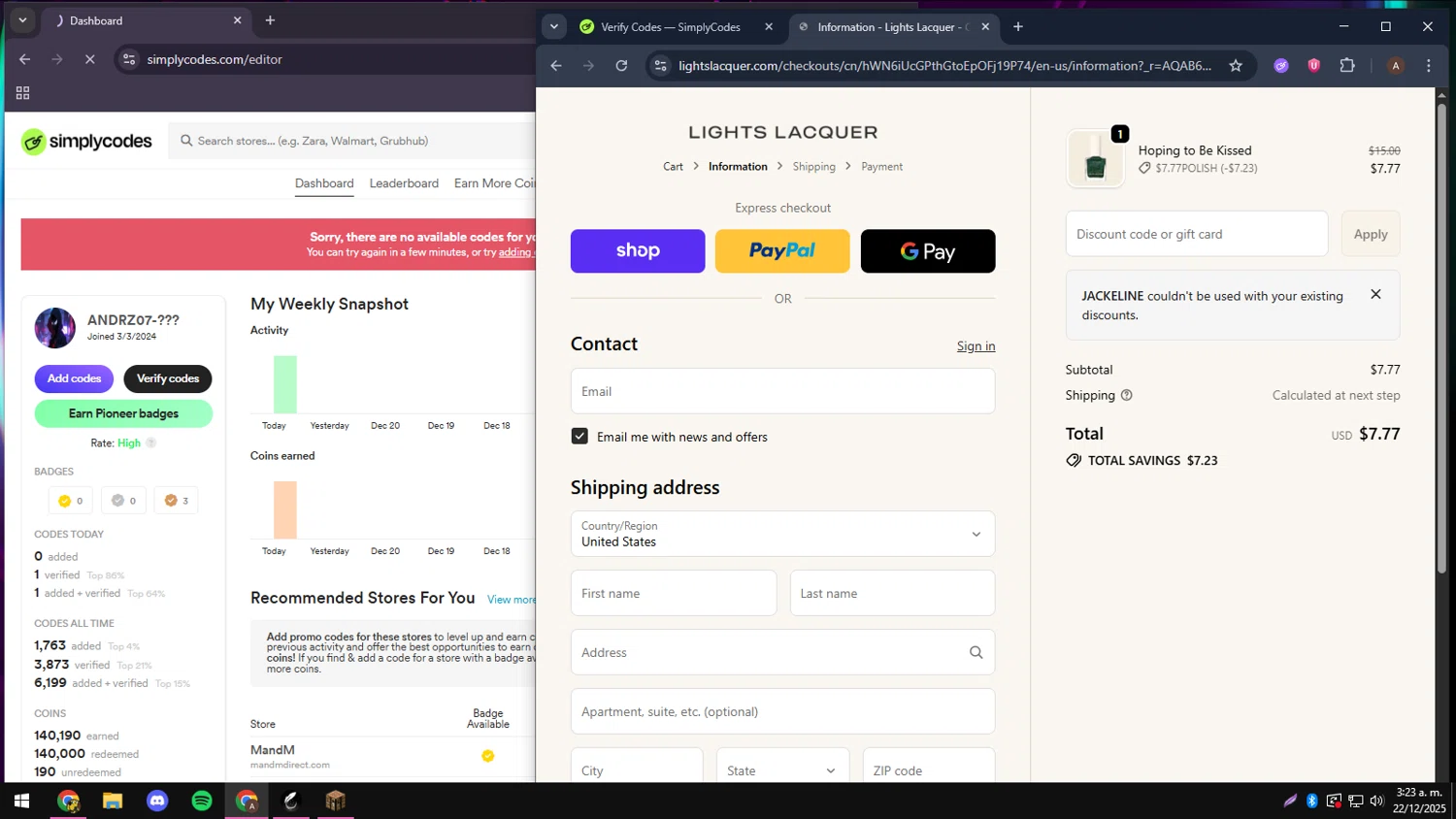Open the Dashboard nav item in SimplyCodes
This screenshot has height=819, width=1456.
tap(324, 183)
